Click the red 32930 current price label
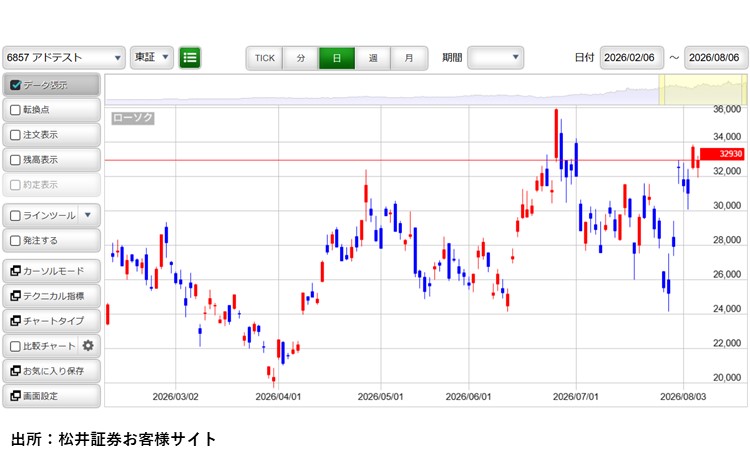The width and height of the screenshot is (750, 454). coord(722,154)
